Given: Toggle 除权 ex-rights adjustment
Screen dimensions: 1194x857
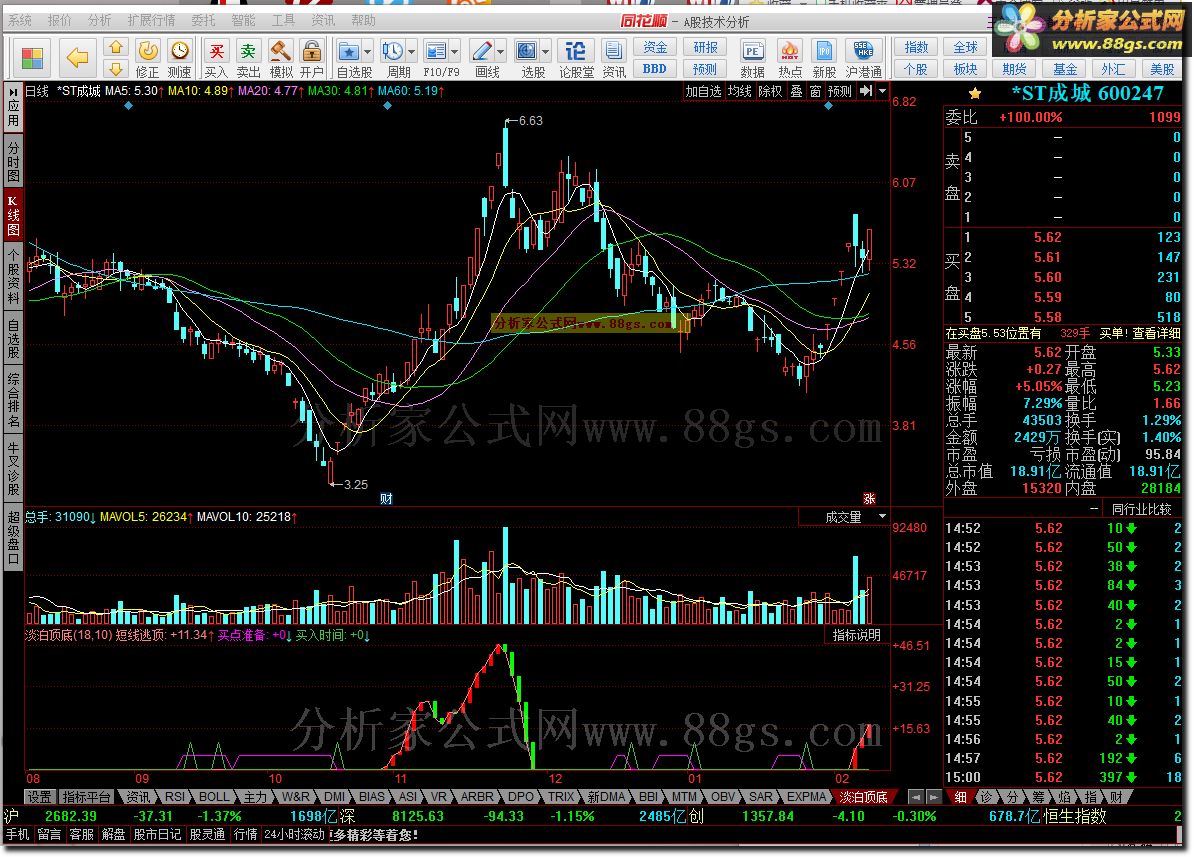Looking at the screenshot, I should click(770, 91).
